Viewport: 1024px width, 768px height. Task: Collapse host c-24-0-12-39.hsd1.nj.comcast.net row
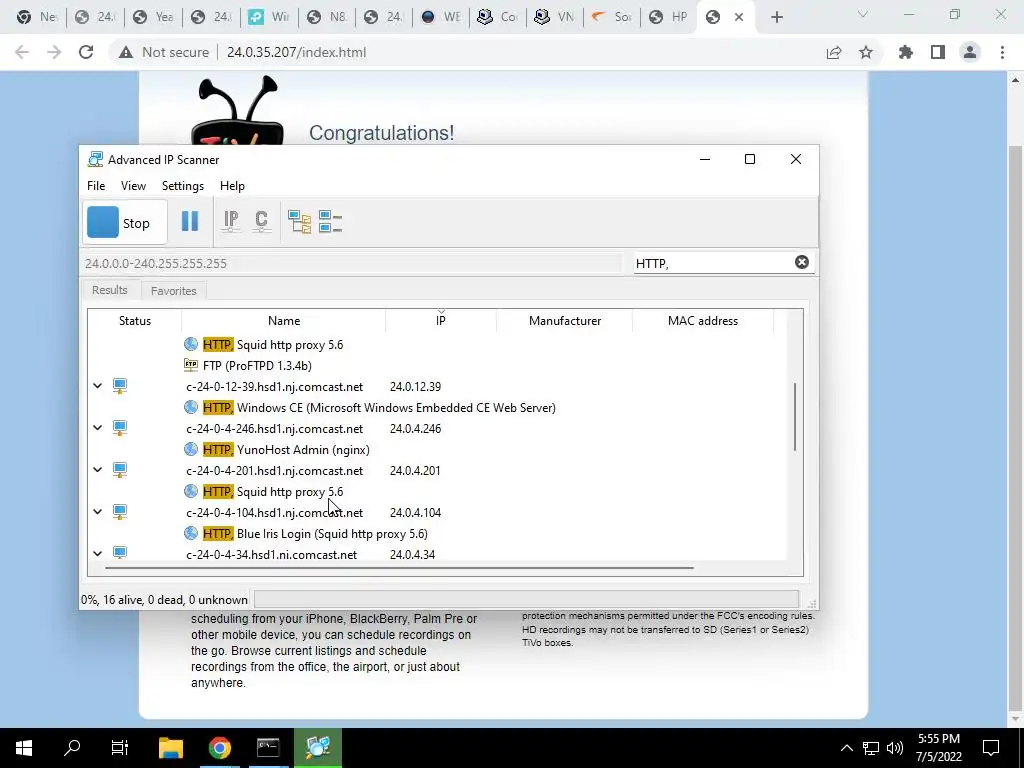(x=97, y=386)
